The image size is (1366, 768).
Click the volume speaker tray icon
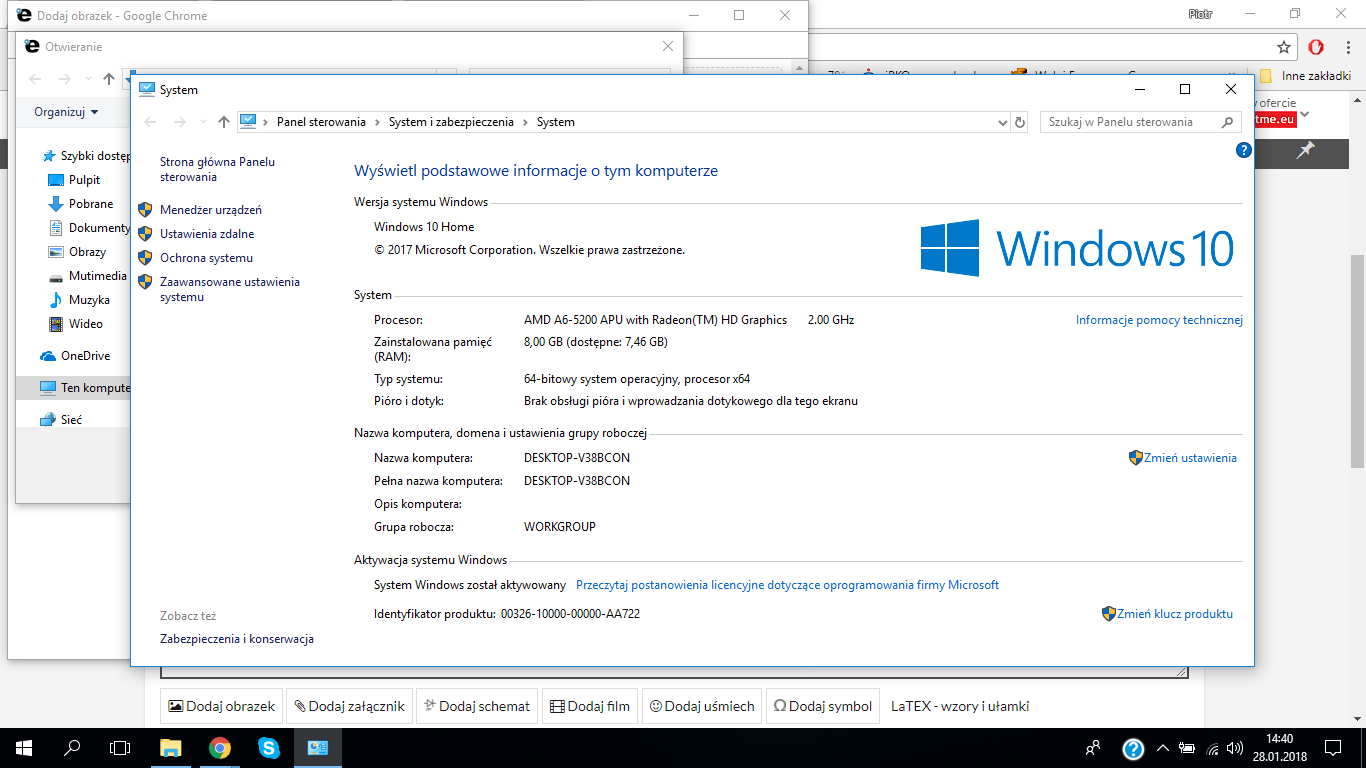tap(1236, 748)
